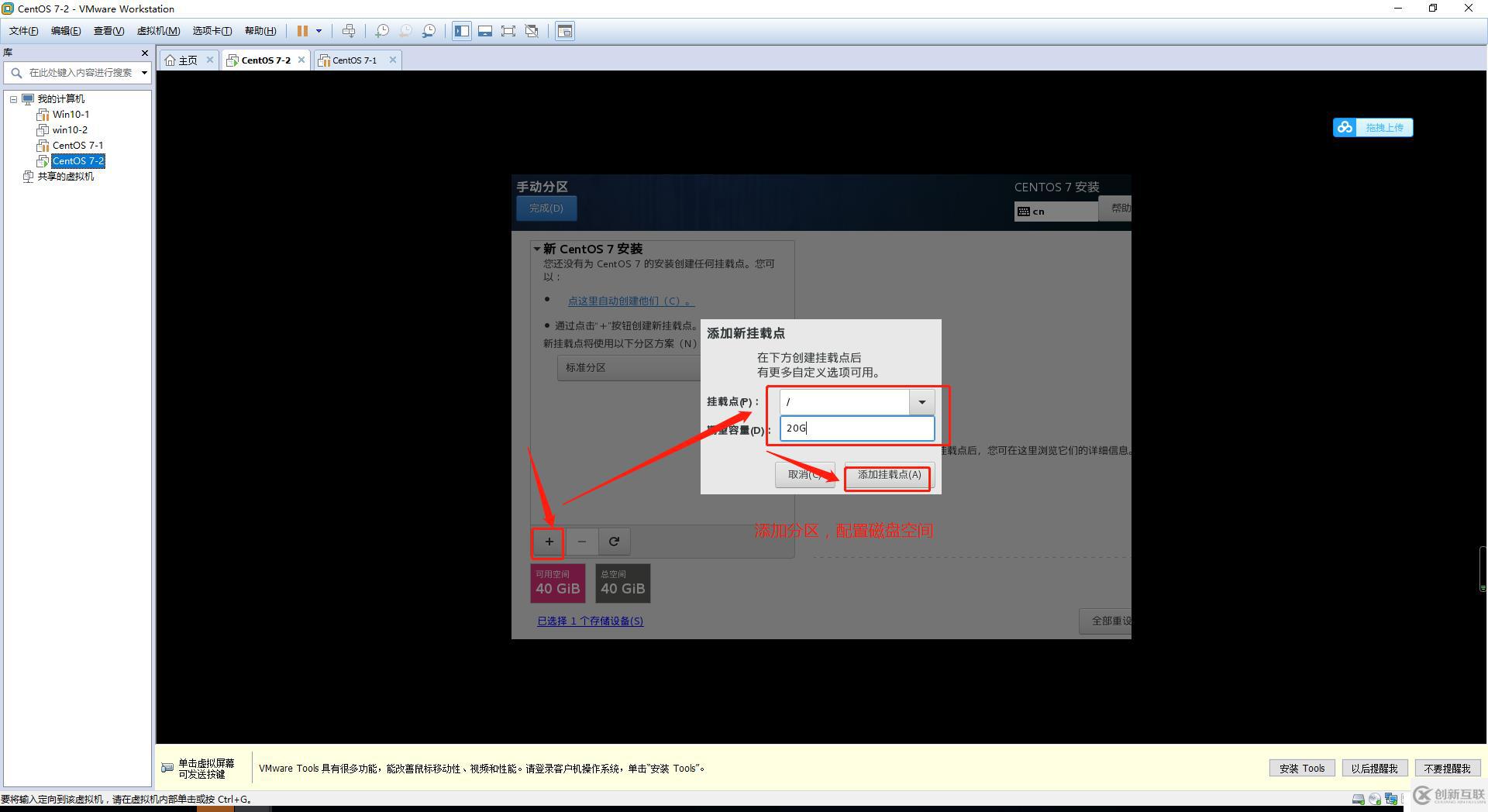The height and width of the screenshot is (812, 1488).
Task: Open the 文件(F) menu
Action: pos(23,31)
